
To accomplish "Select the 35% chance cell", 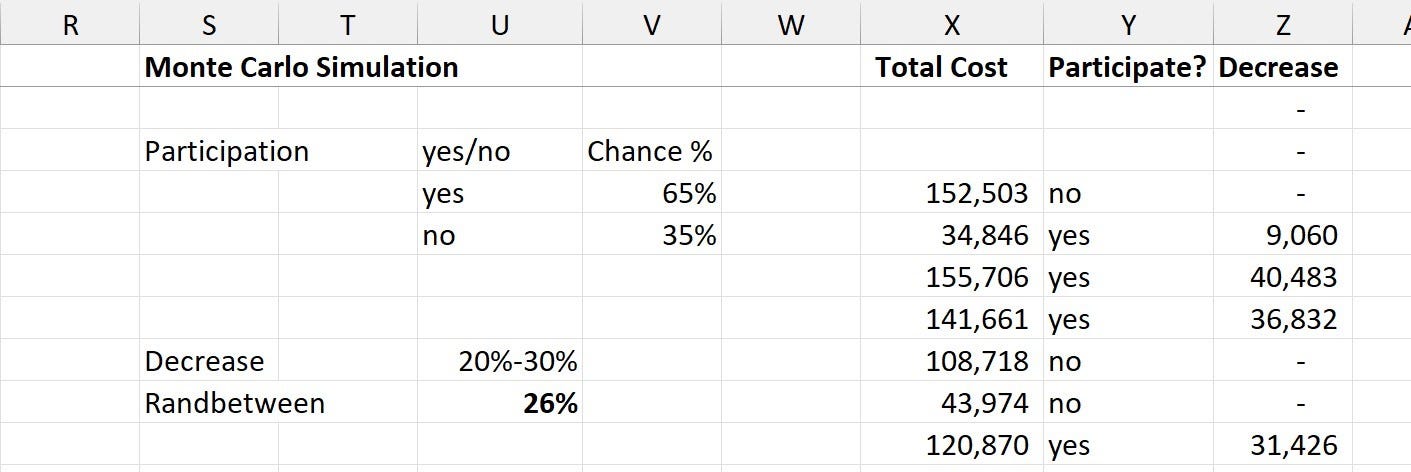I will pyautogui.click(x=652, y=235).
